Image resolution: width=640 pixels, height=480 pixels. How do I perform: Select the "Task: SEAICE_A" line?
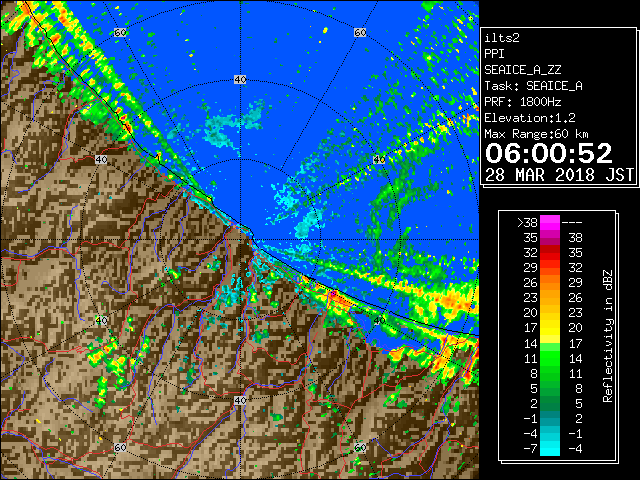[533, 86]
